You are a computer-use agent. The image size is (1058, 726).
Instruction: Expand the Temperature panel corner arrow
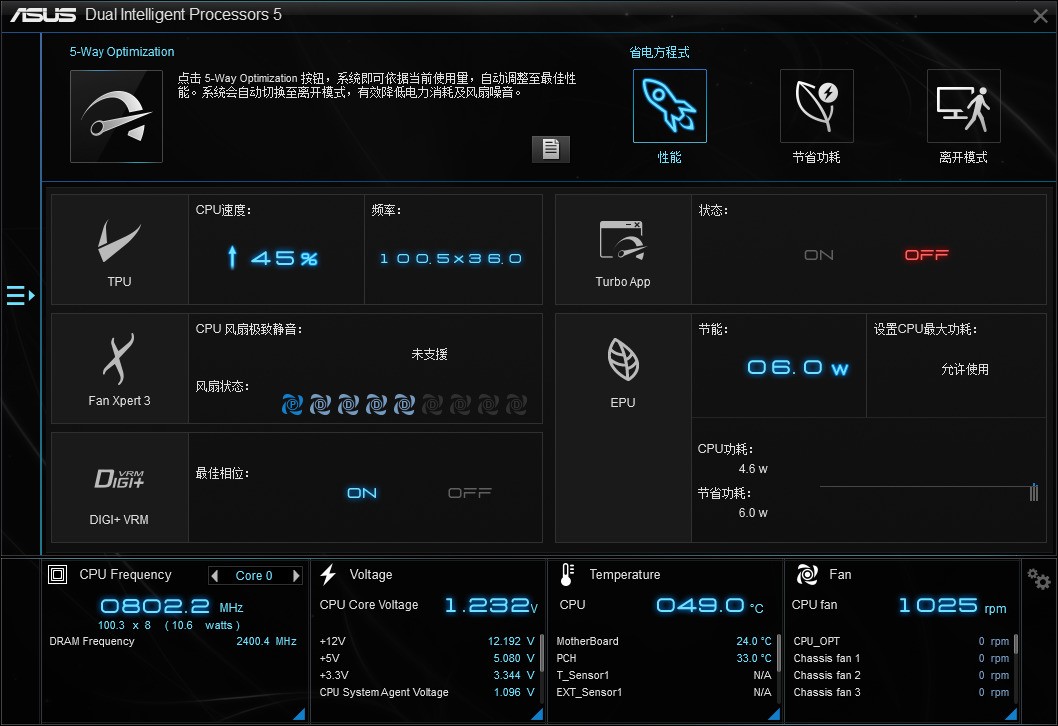(774, 714)
